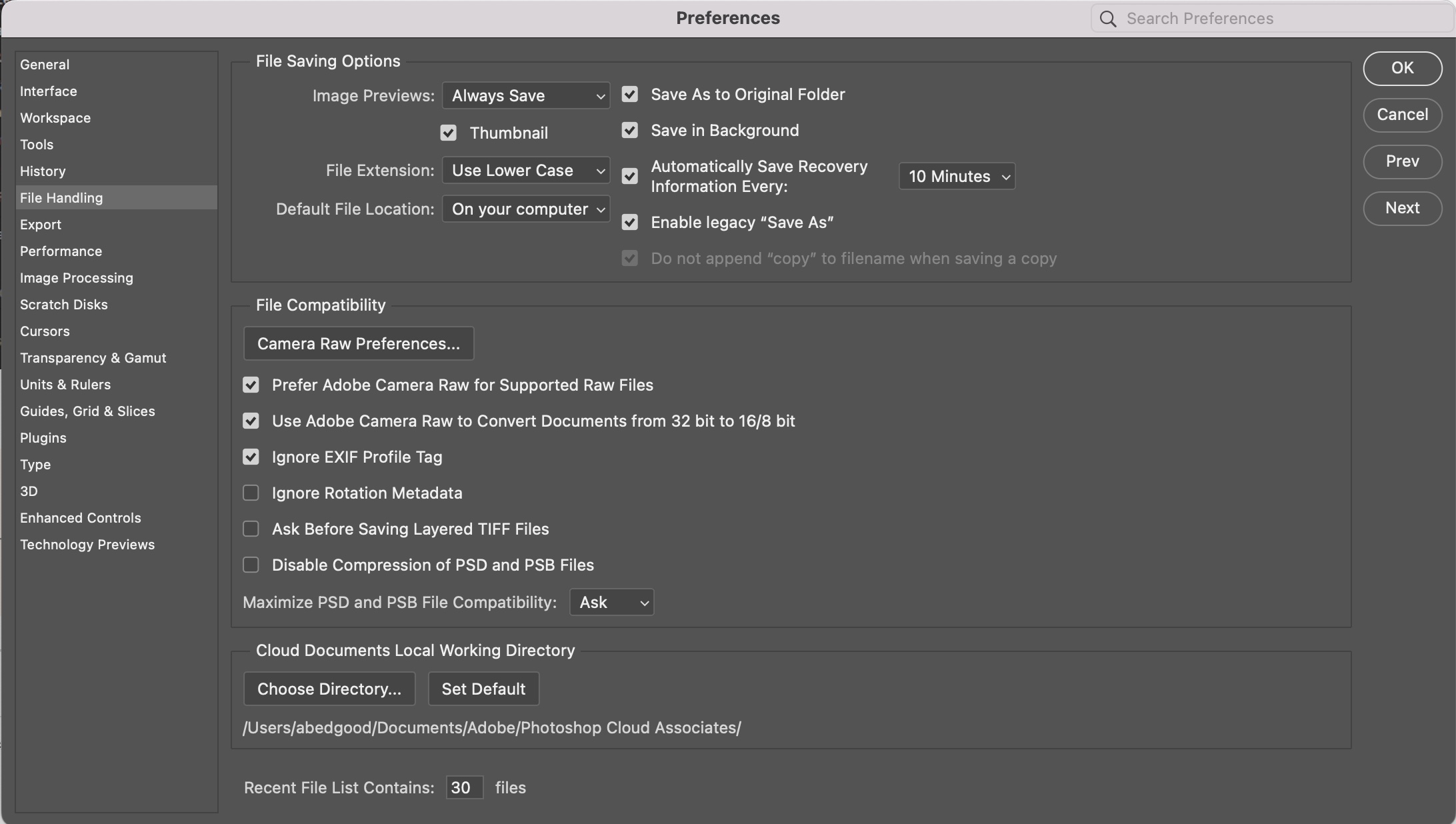Disable Save As to Original Folder
The height and width of the screenshot is (824, 1456).
(x=629, y=94)
